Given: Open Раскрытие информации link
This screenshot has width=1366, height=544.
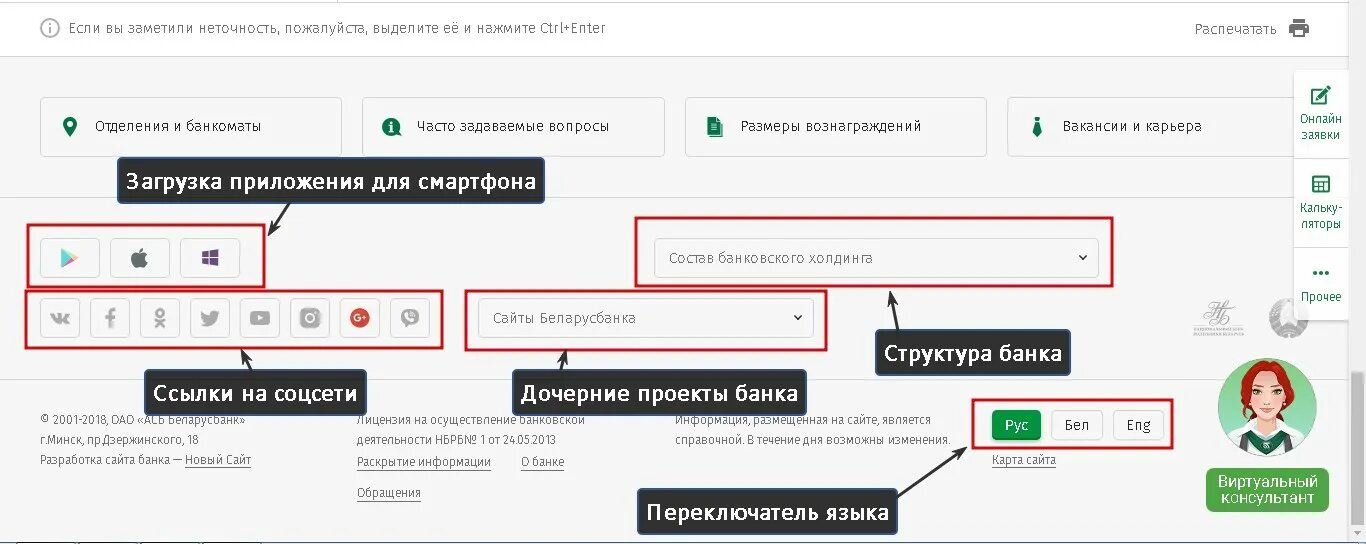Looking at the screenshot, I should click(424, 462).
